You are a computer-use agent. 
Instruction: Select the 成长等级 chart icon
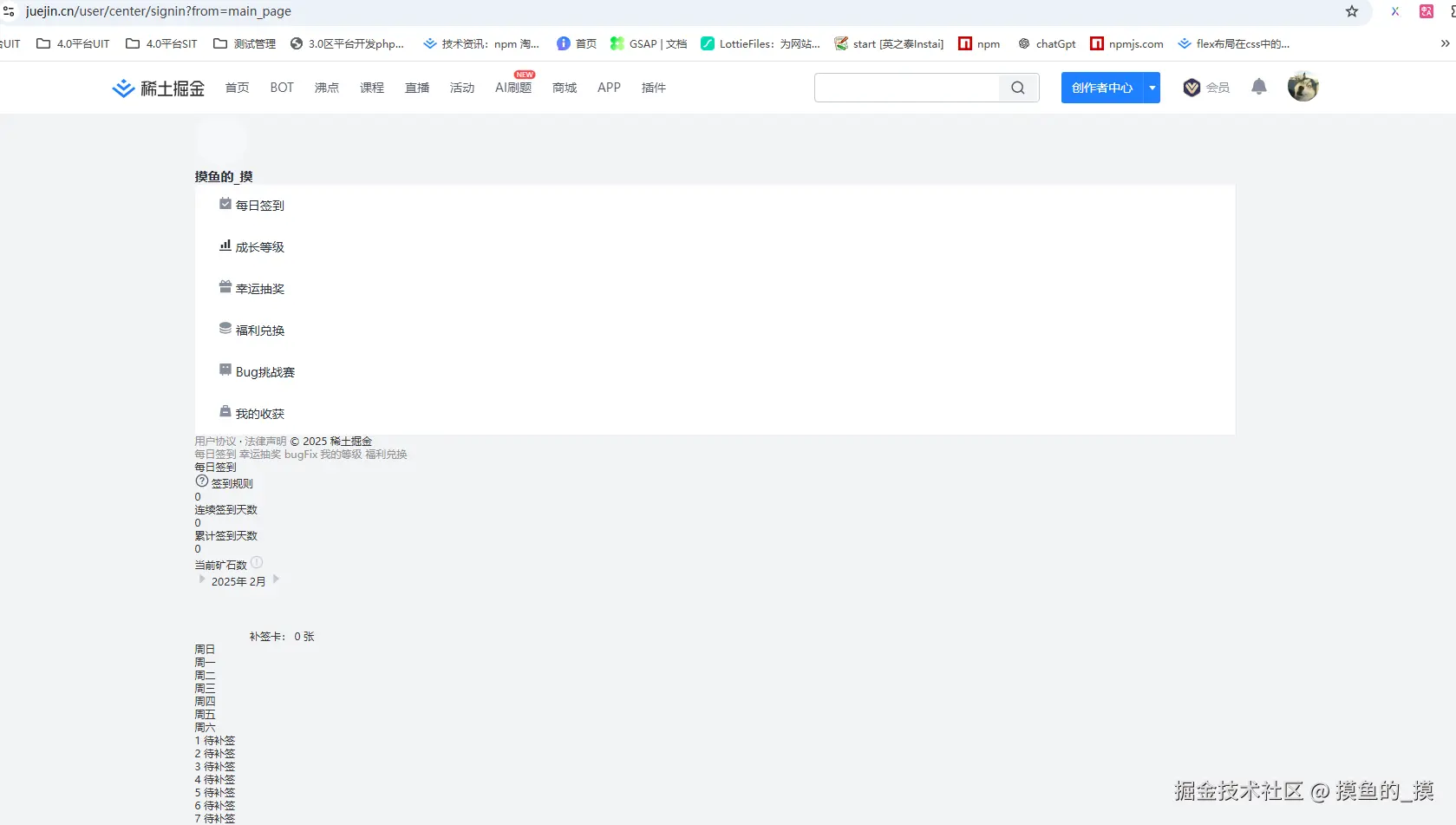[x=225, y=246]
